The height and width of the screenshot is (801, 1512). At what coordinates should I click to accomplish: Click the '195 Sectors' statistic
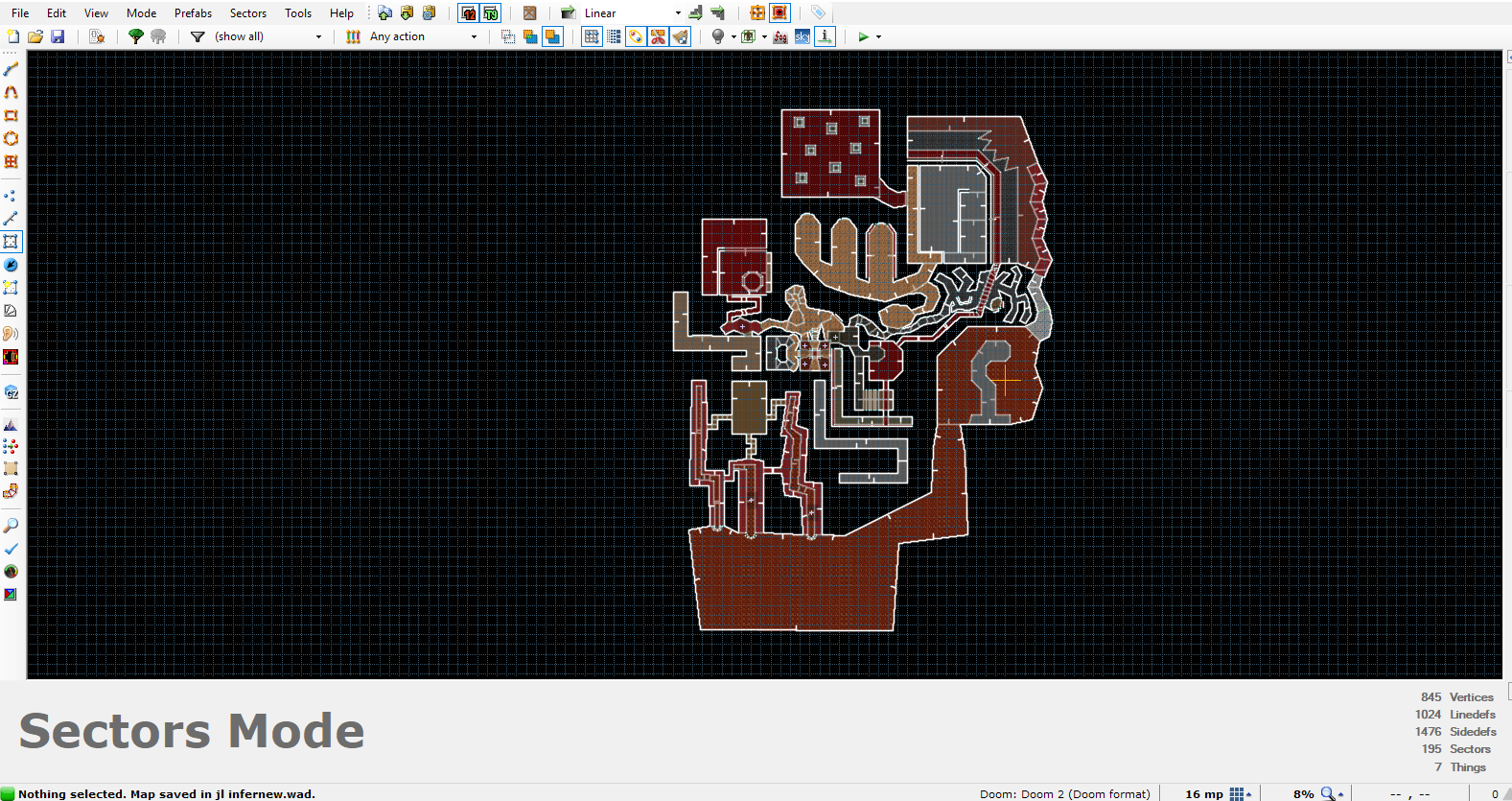(1455, 749)
